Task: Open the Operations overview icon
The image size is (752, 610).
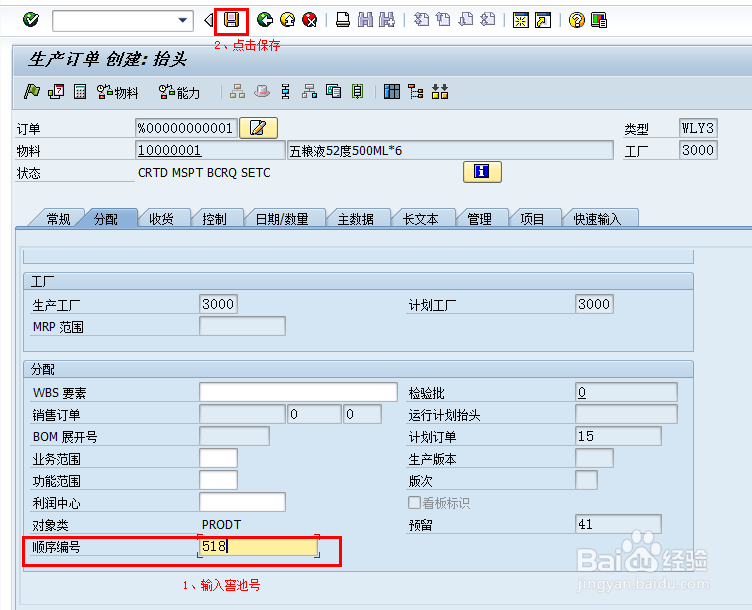Action: point(285,91)
